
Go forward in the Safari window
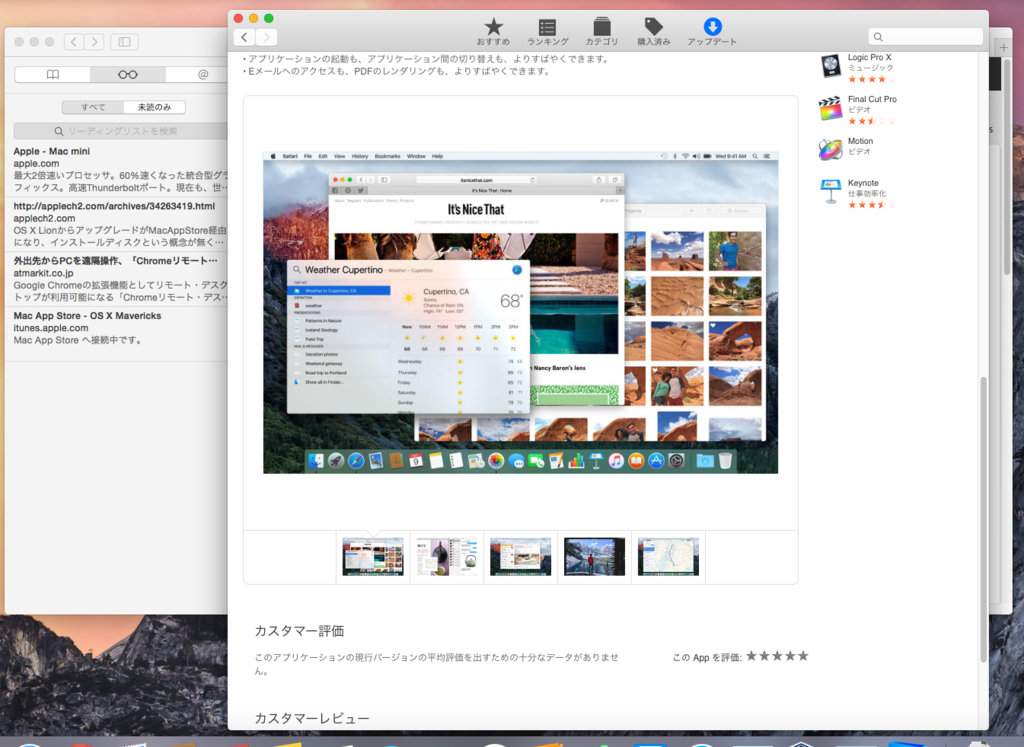coord(95,42)
